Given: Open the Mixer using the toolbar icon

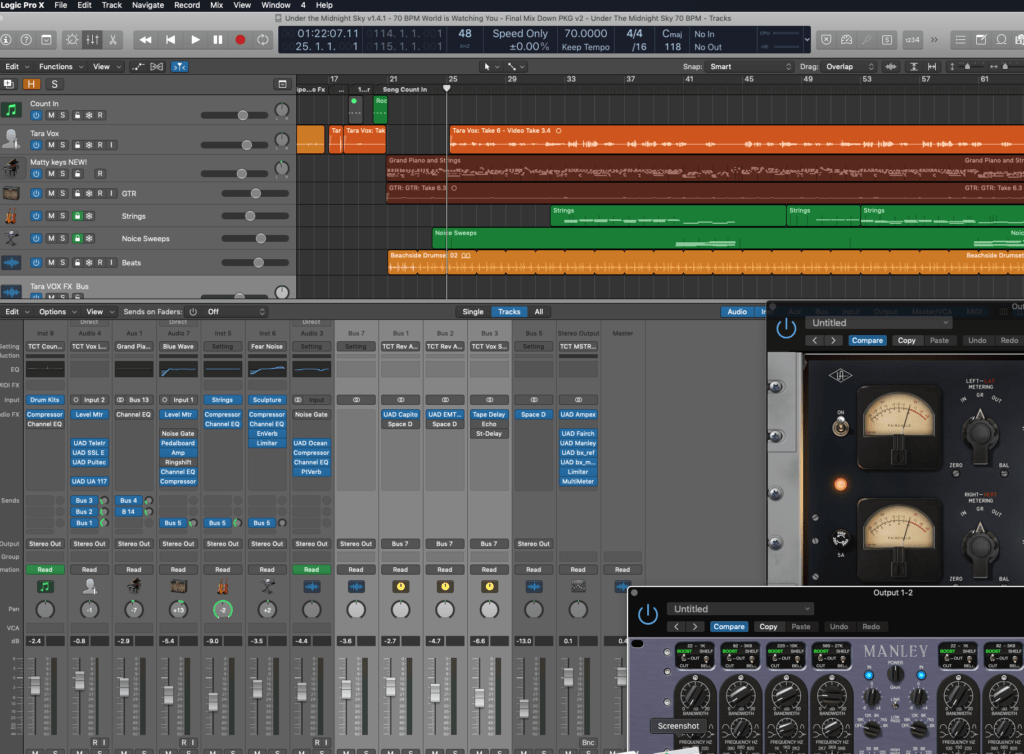Looking at the screenshot, I should [x=92, y=40].
